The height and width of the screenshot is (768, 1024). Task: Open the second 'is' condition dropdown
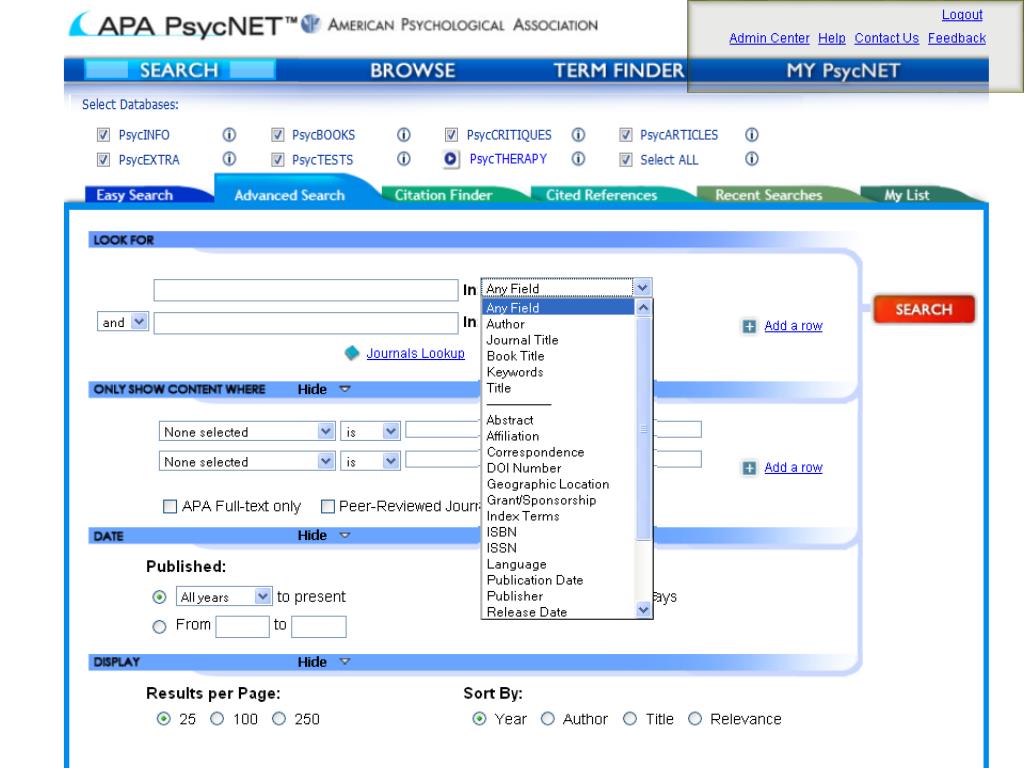click(370, 461)
